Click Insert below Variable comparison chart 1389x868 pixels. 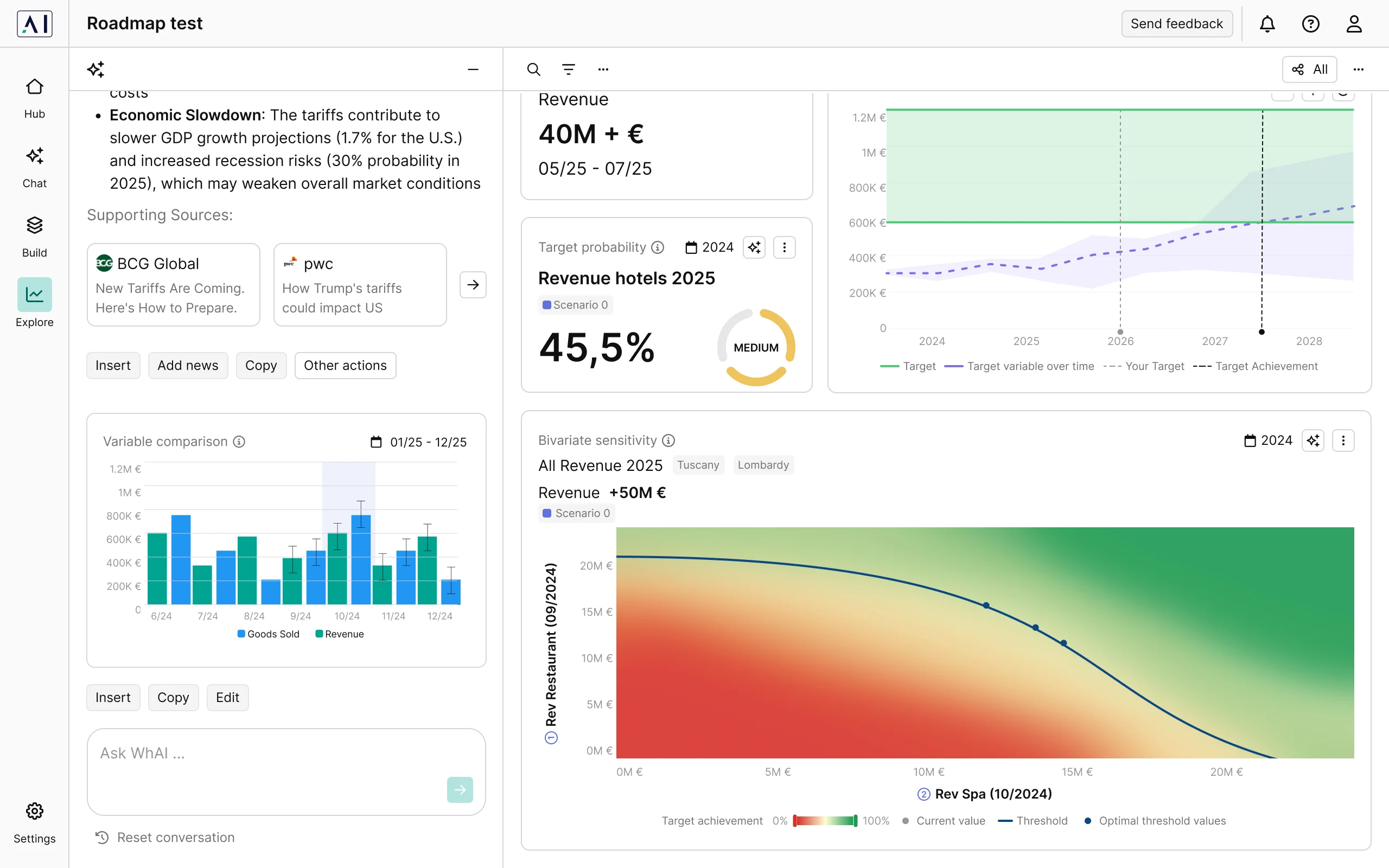coord(113,698)
